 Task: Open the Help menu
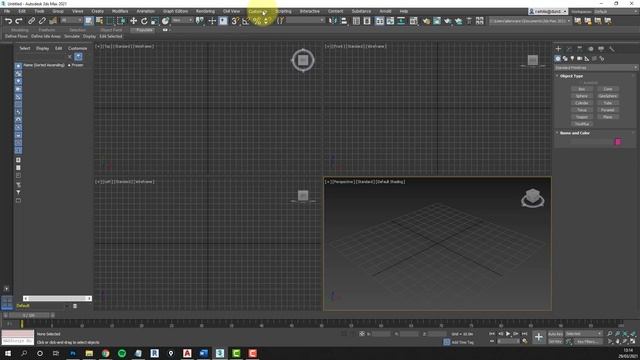(x=404, y=11)
